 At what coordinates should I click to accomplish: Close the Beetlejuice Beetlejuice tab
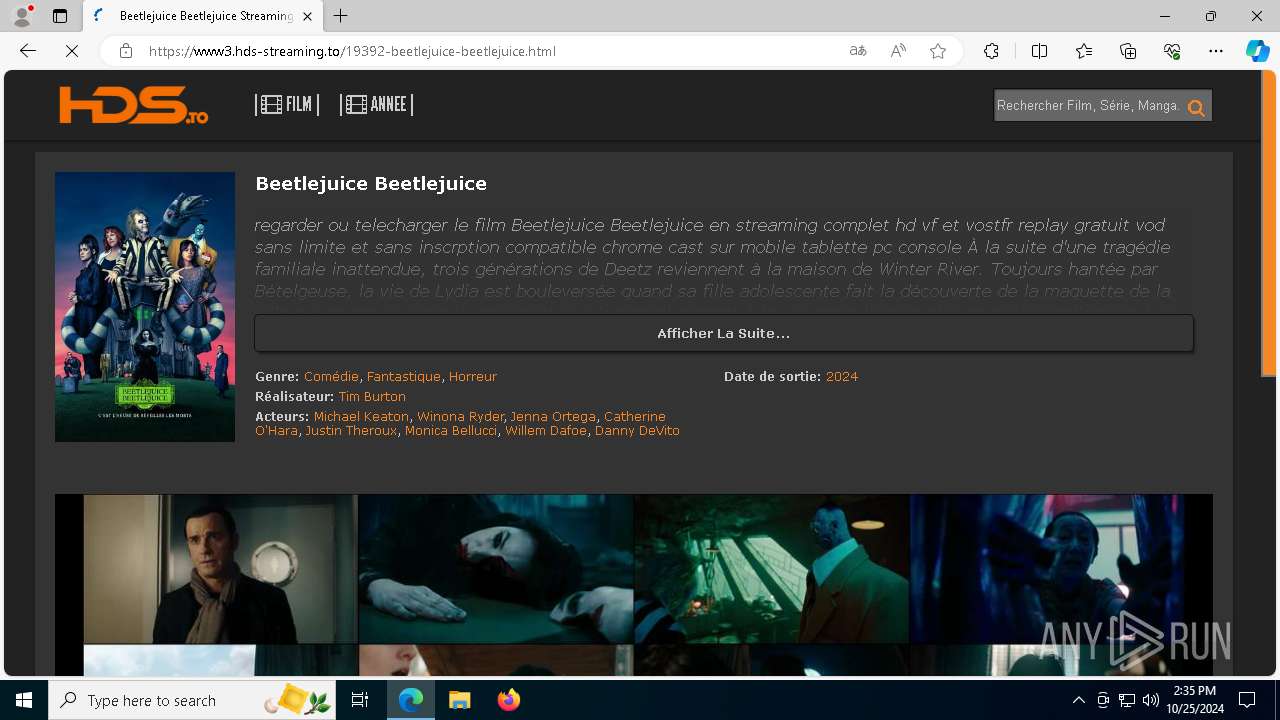[x=308, y=16]
